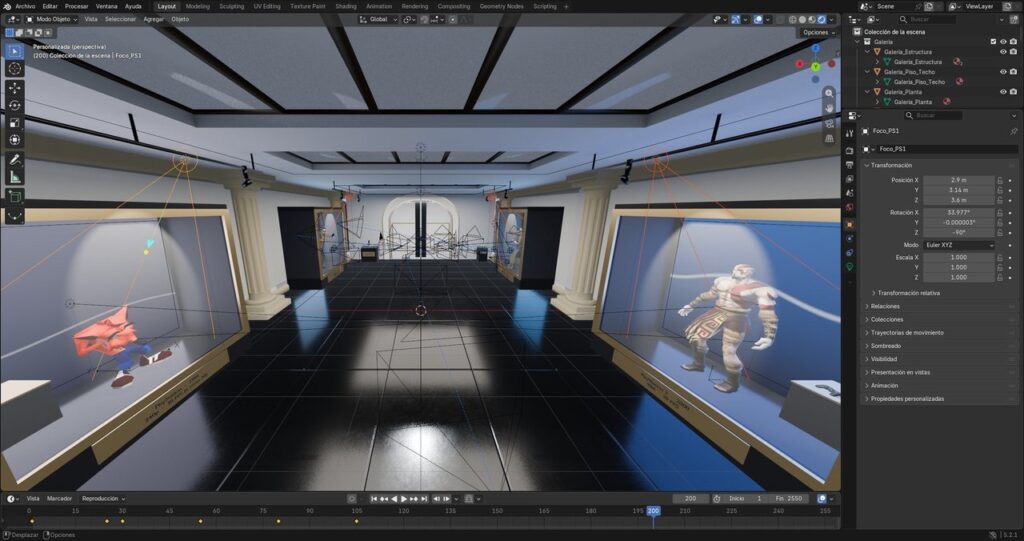Screen dimensions: 1024x541
Task: Select the Cursor tool
Action: click(x=14, y=69)
